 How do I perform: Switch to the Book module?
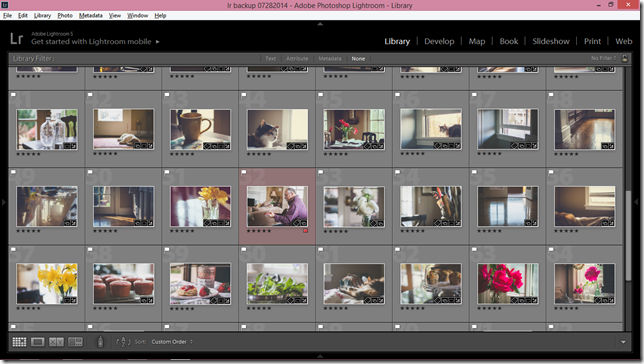pyautogui.click(x=509, y=41)
